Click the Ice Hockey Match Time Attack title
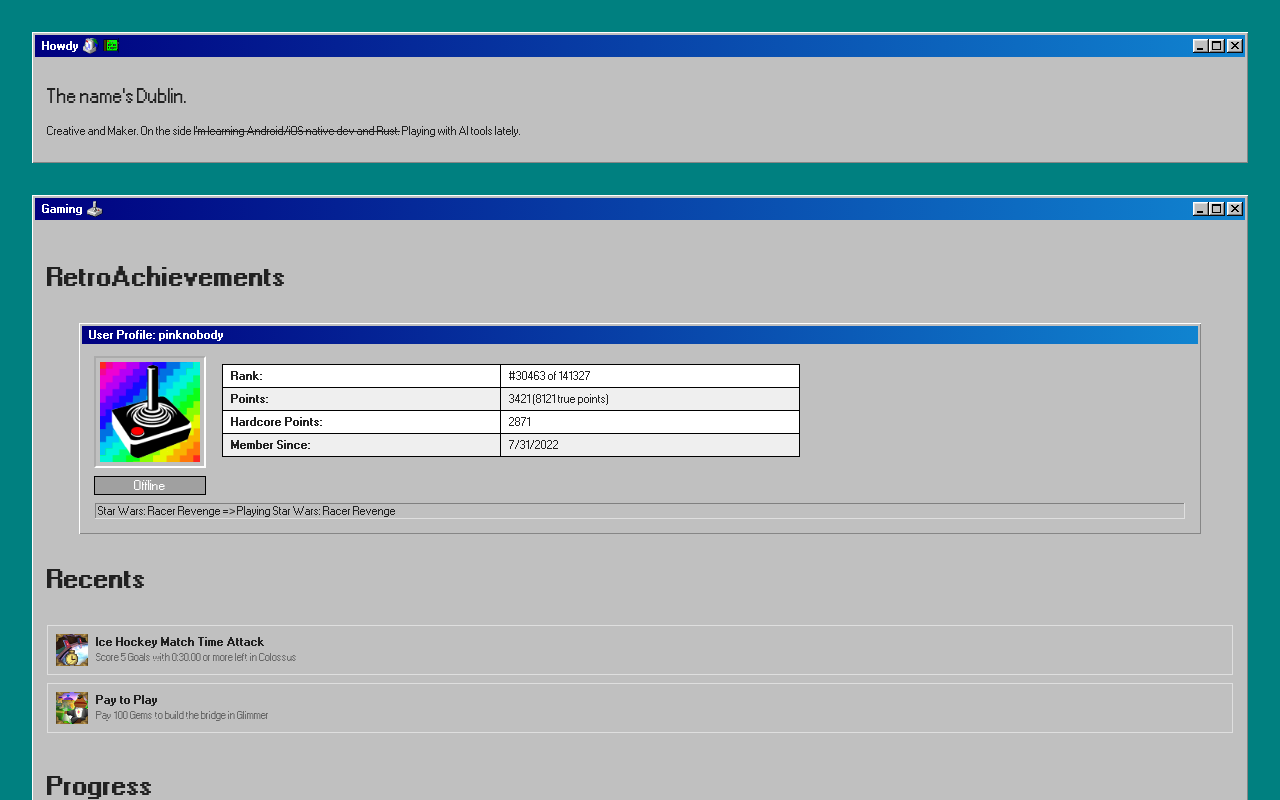Viewport: 1280px width, 800px height. pos(180,642)
